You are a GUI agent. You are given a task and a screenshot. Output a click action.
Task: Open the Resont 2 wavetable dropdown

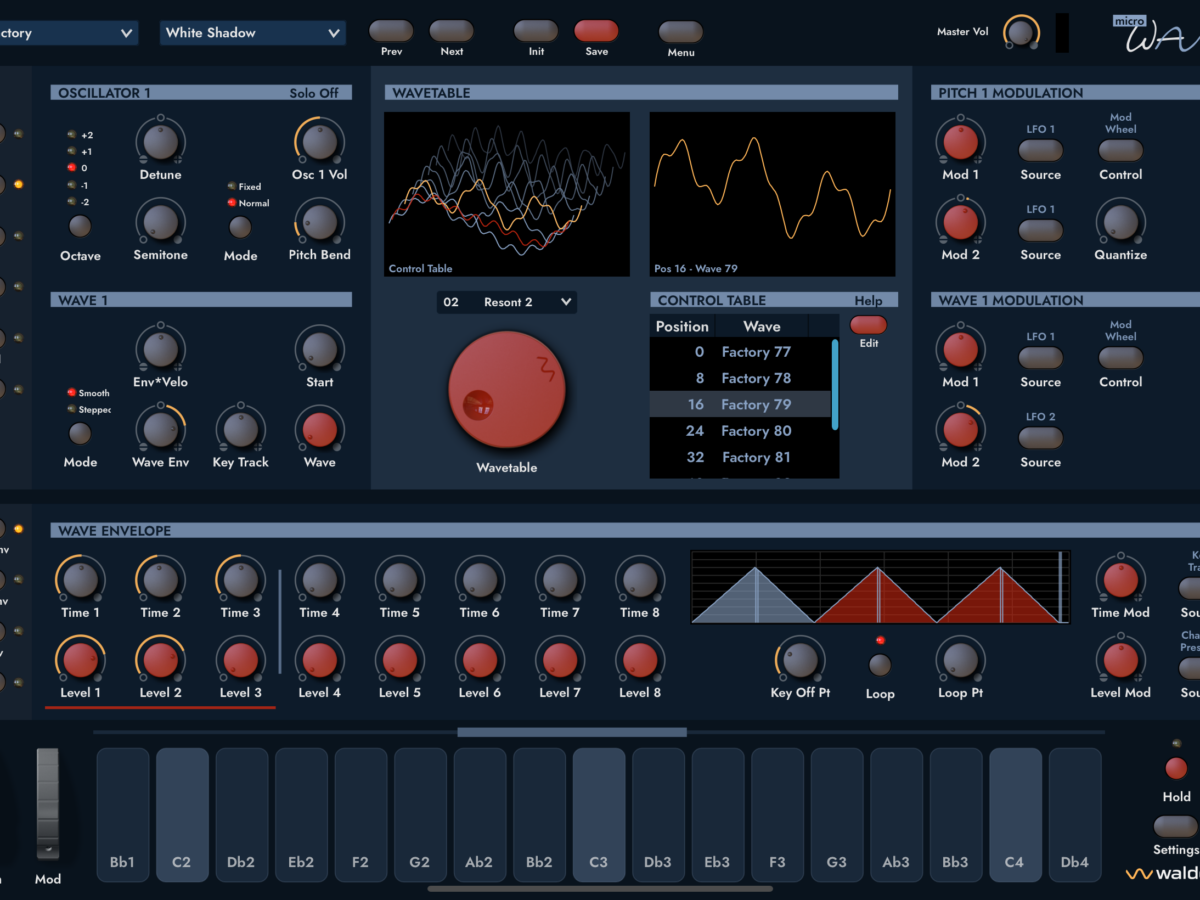tap(507, 302)
